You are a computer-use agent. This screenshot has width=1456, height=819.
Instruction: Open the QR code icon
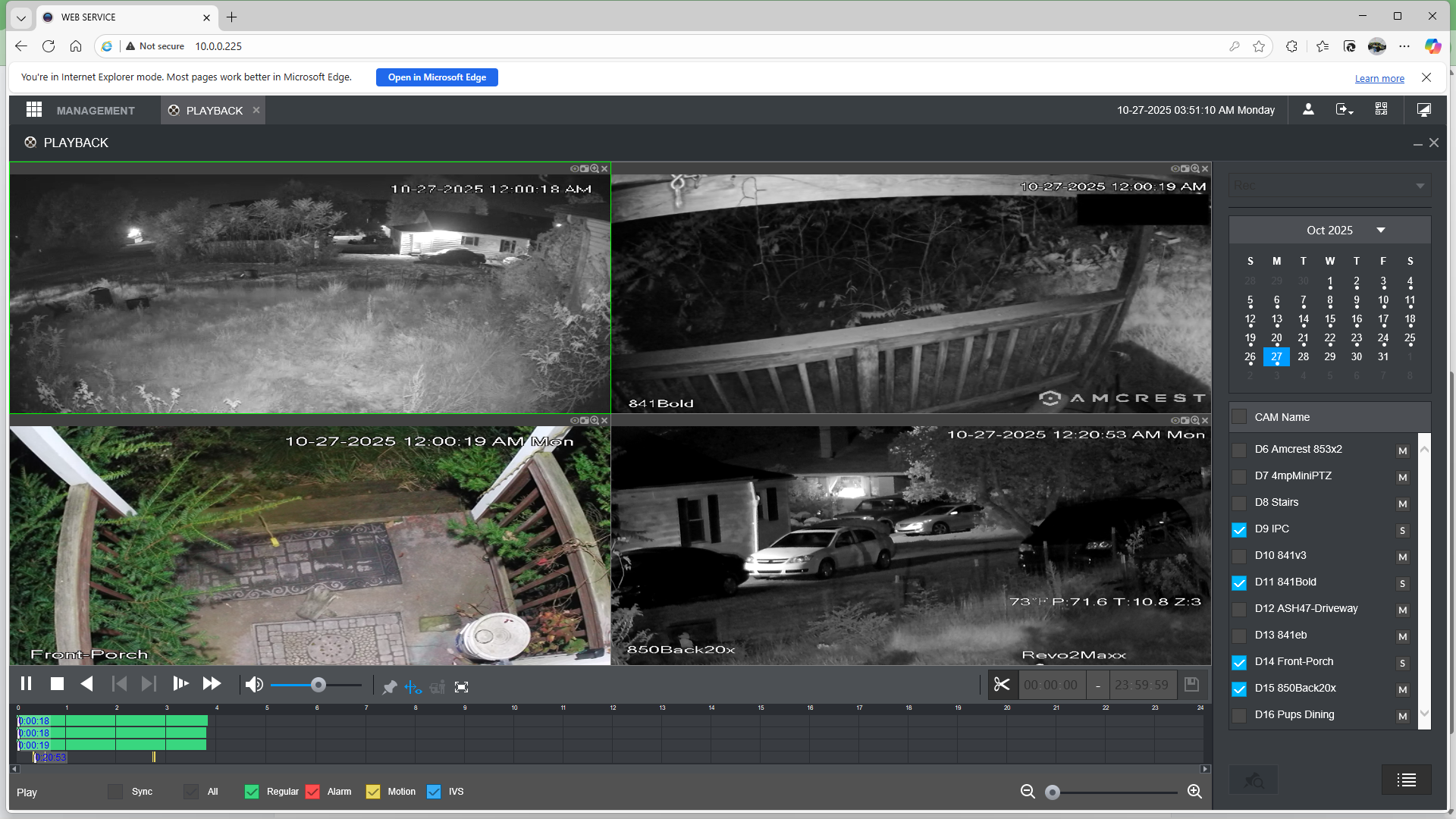pyautogui.click(x=1382, y=110)
